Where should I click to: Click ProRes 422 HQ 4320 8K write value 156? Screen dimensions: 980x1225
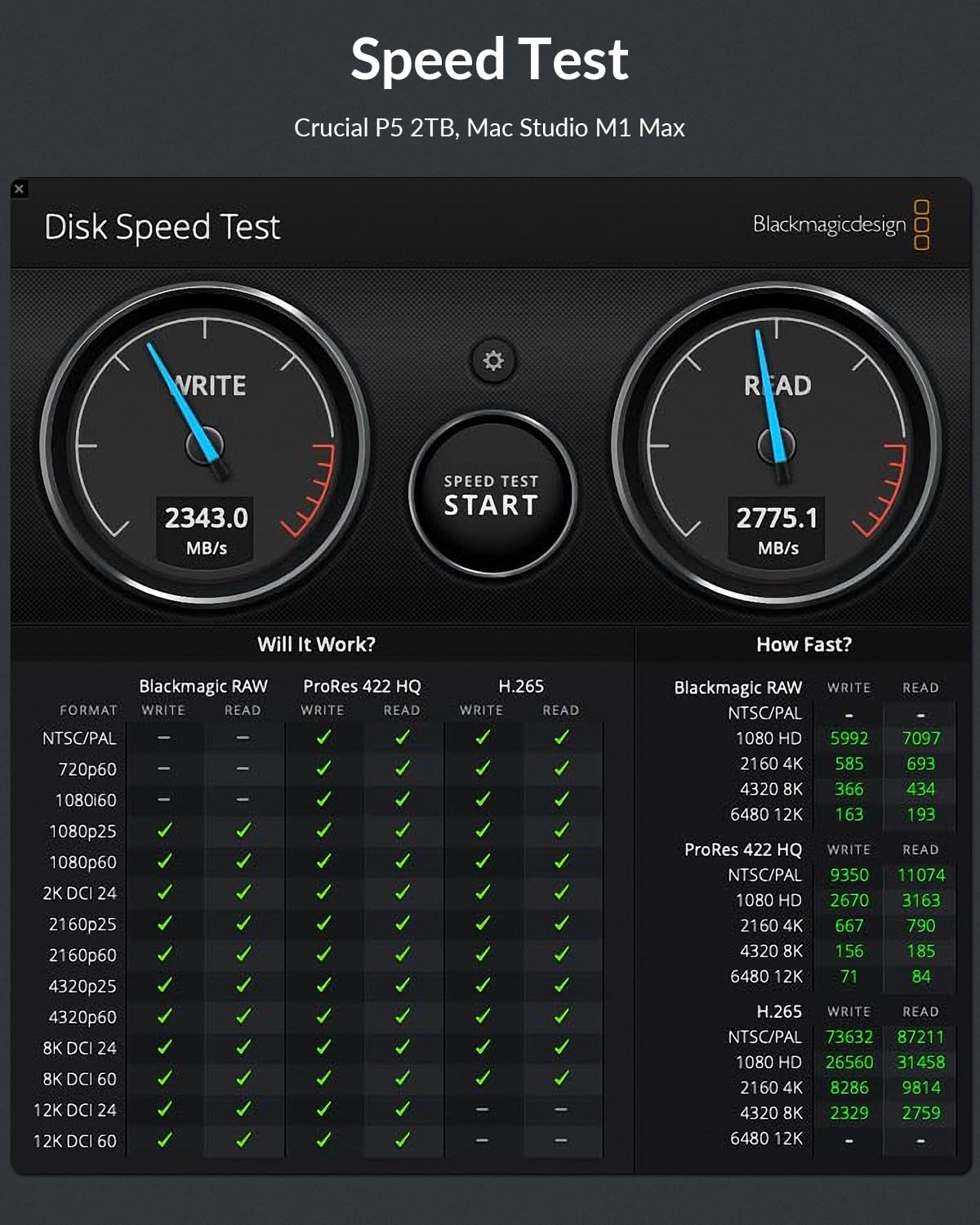coord(849,951)
